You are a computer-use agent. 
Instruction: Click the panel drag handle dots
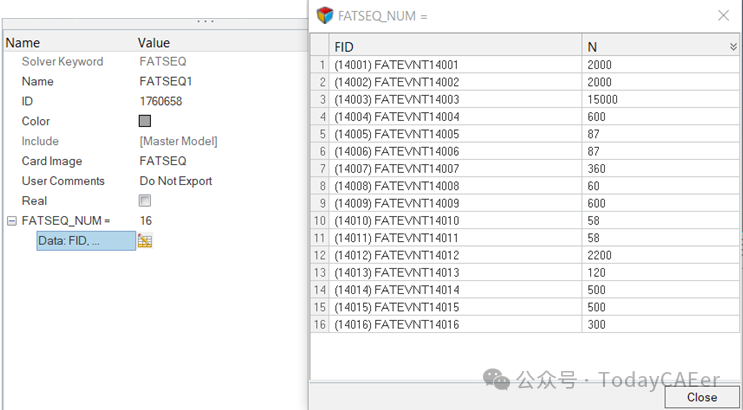[x=205, y=21]
